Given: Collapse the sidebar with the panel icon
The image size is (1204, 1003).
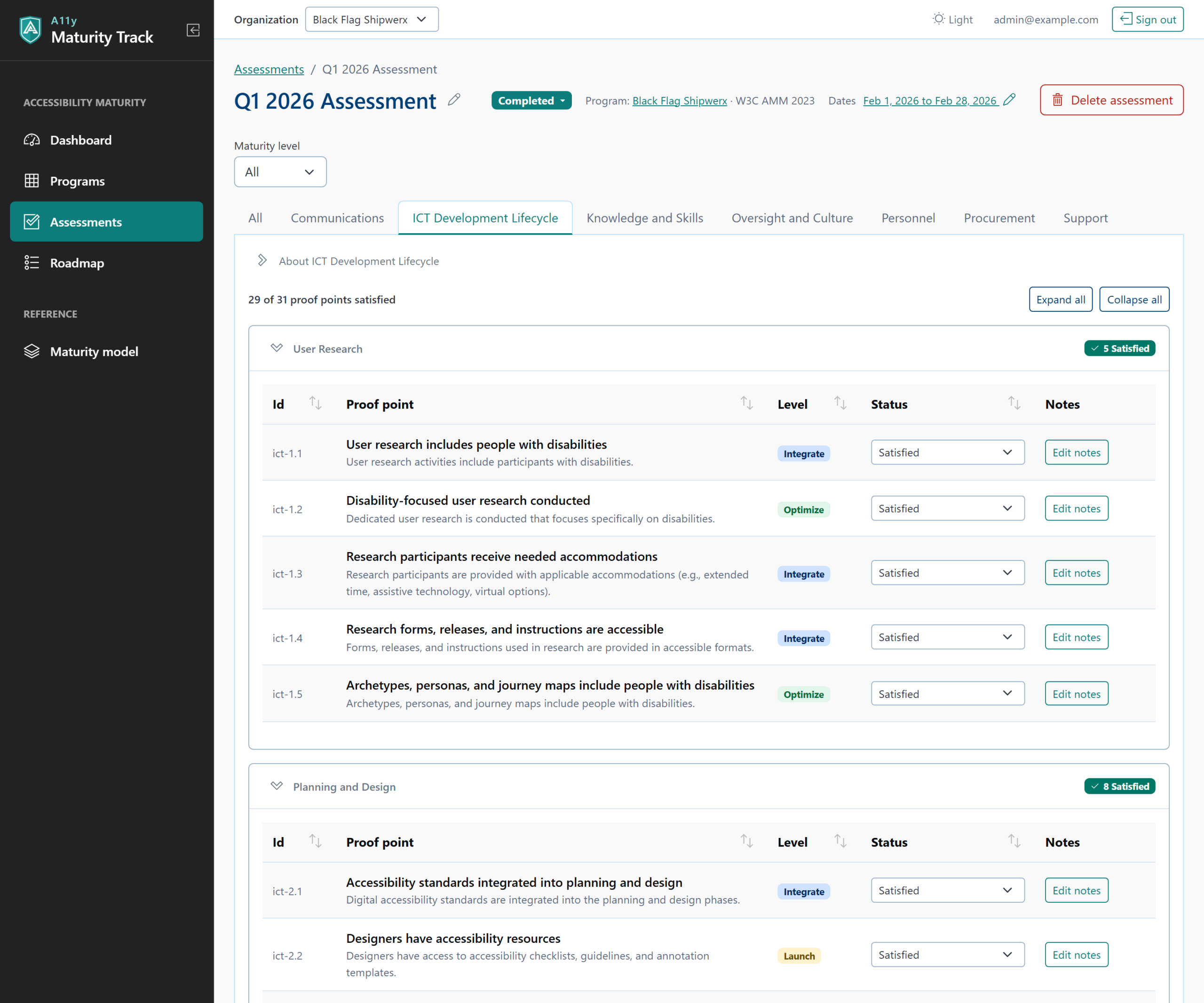Looking at the screenshot, I should click(193, 31).
